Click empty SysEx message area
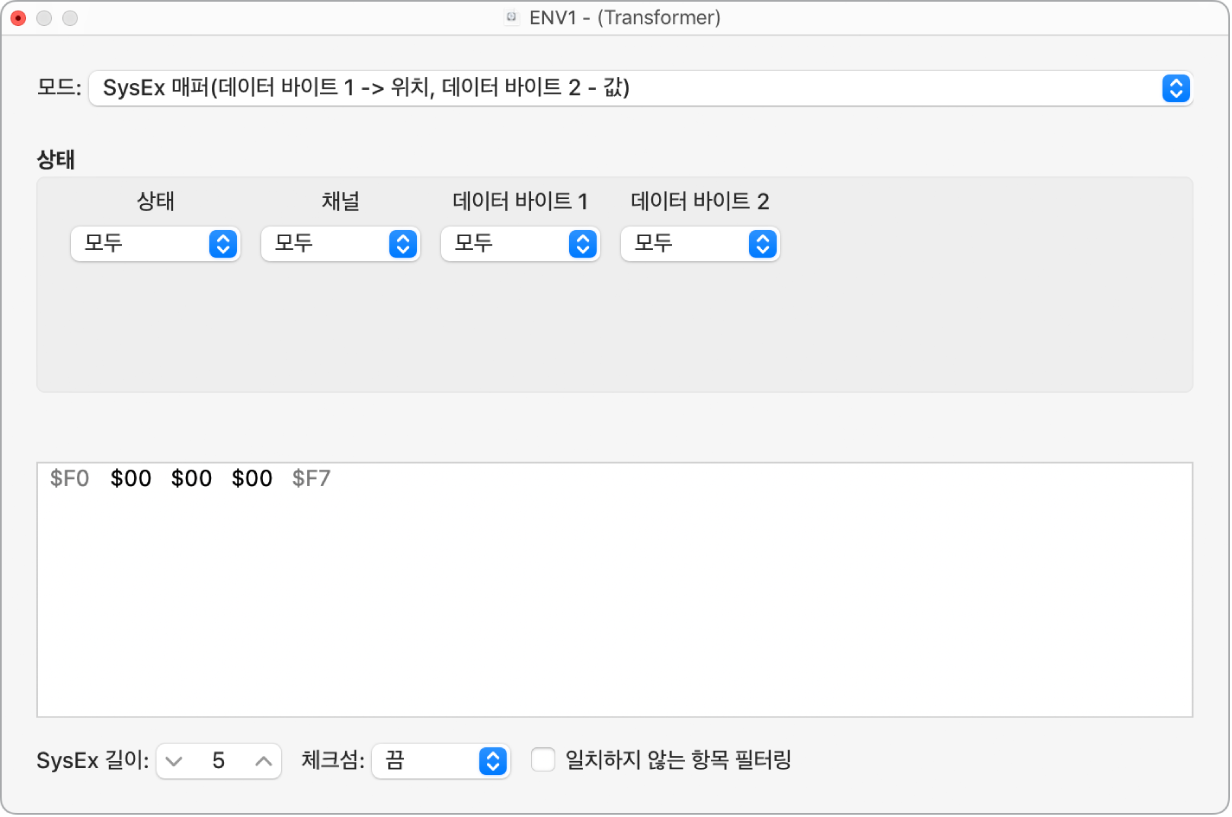The height and width of the screenshot is (817, 1232). (x=614, y=610)
